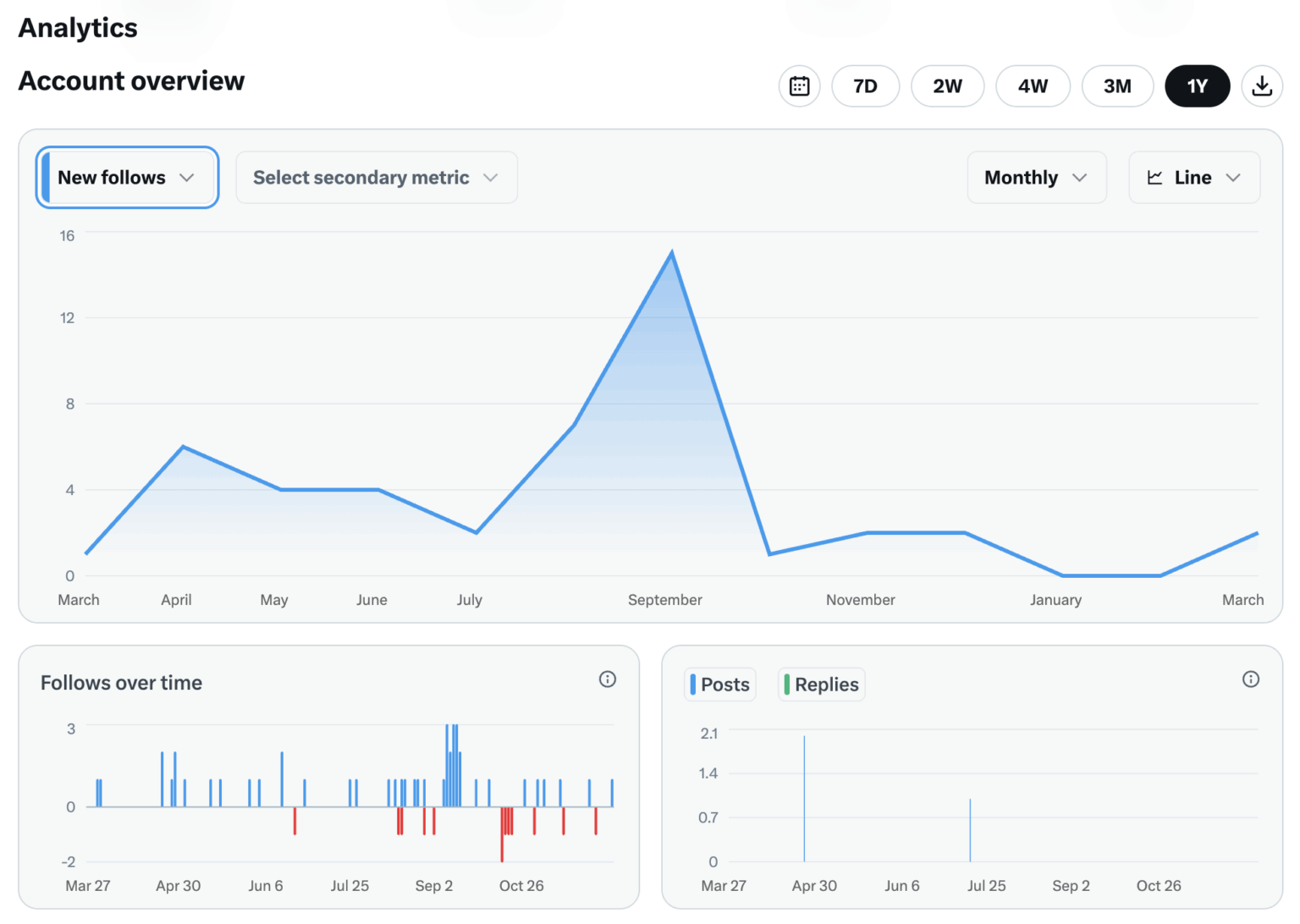The image size is (1300, 924).
Task: Open the Select secondary metric dropdown
Action: pyautogui.click(x=376, y=178)
